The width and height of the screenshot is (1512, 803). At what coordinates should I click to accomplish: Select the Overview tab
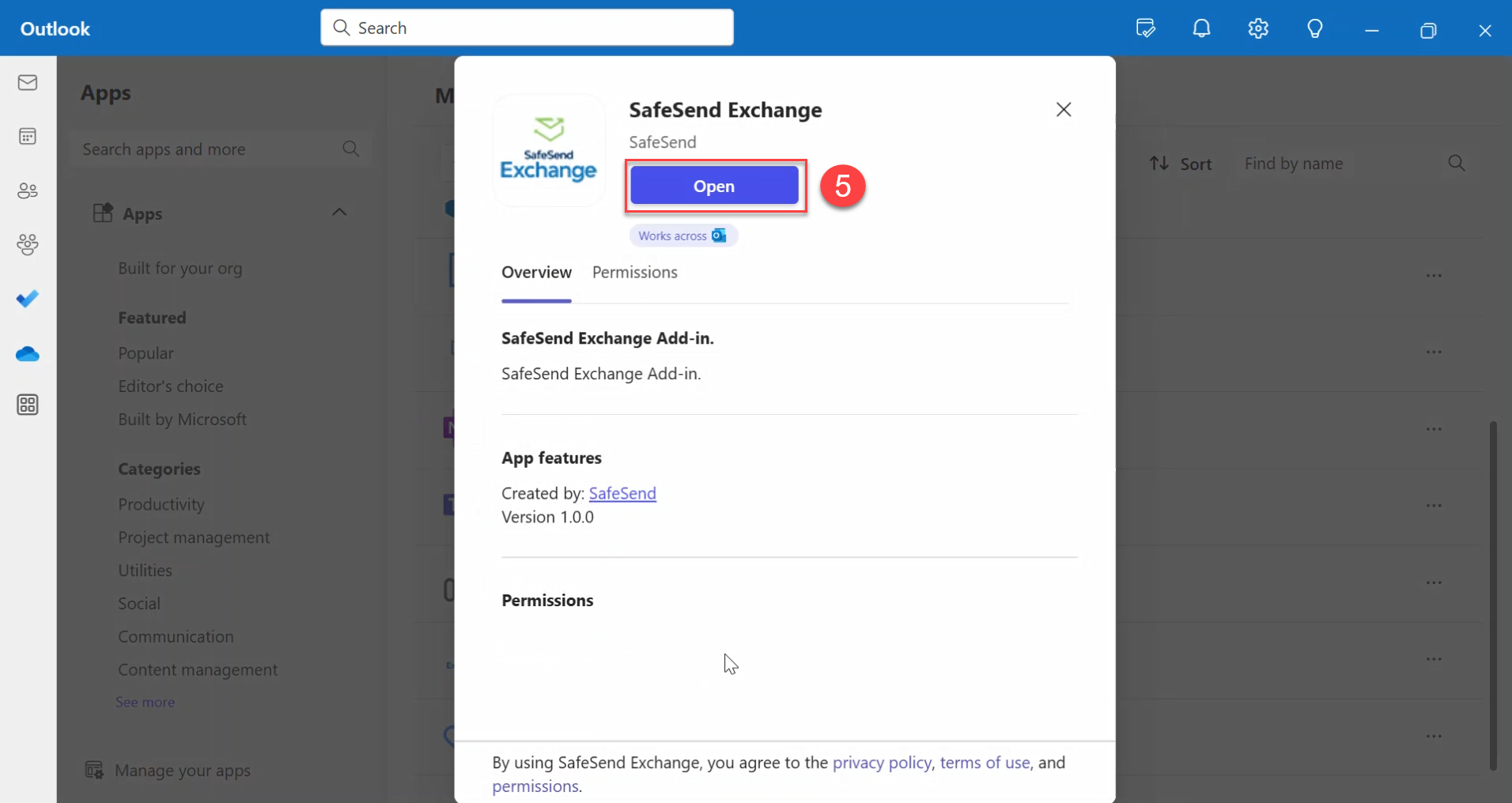coord(536,272)
